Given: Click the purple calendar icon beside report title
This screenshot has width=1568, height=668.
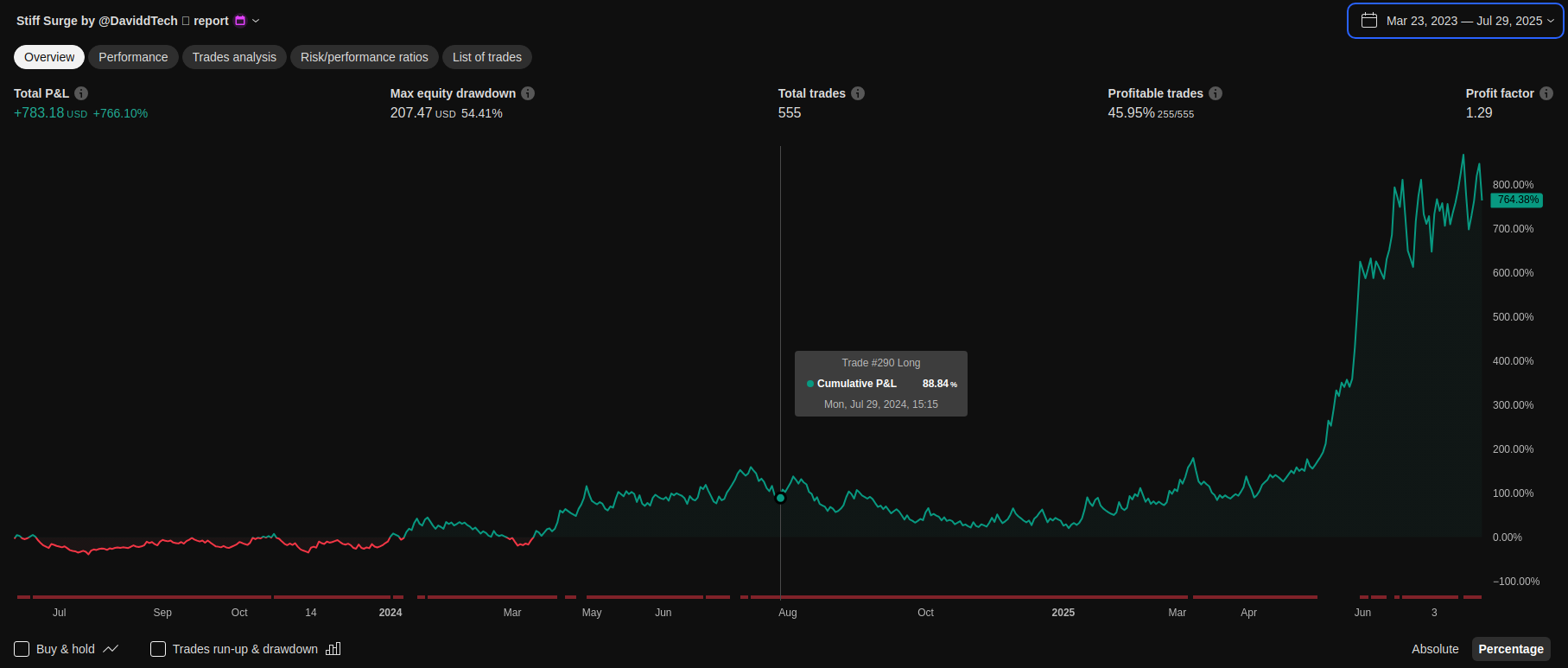Looking at the screenshot, I should (240, 21).
